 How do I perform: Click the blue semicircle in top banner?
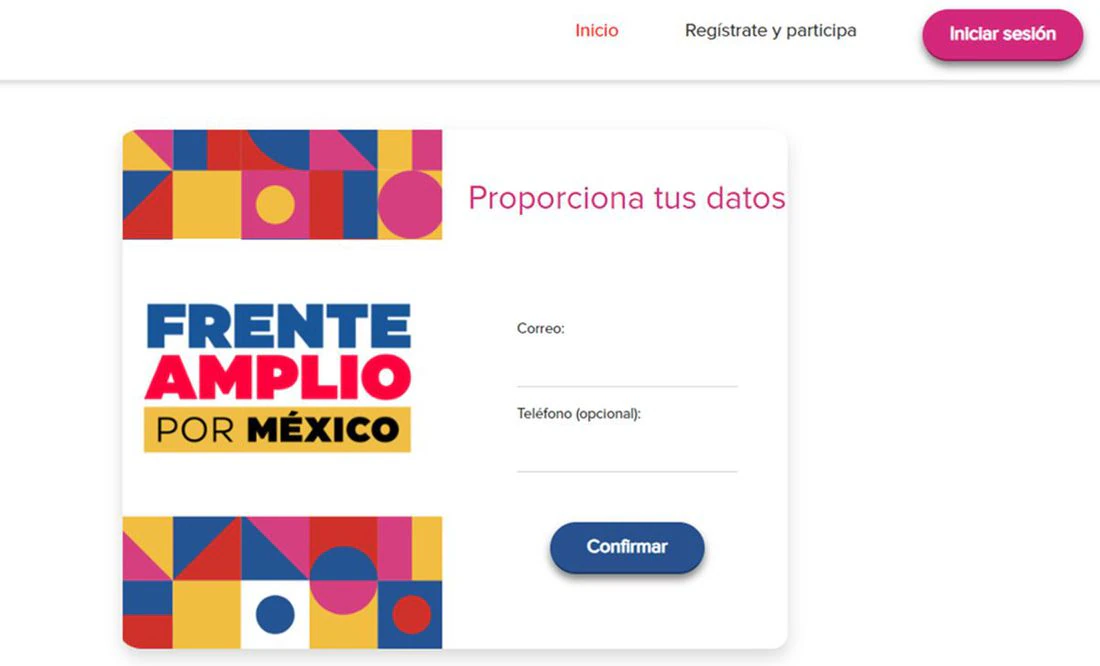point(276,149)
